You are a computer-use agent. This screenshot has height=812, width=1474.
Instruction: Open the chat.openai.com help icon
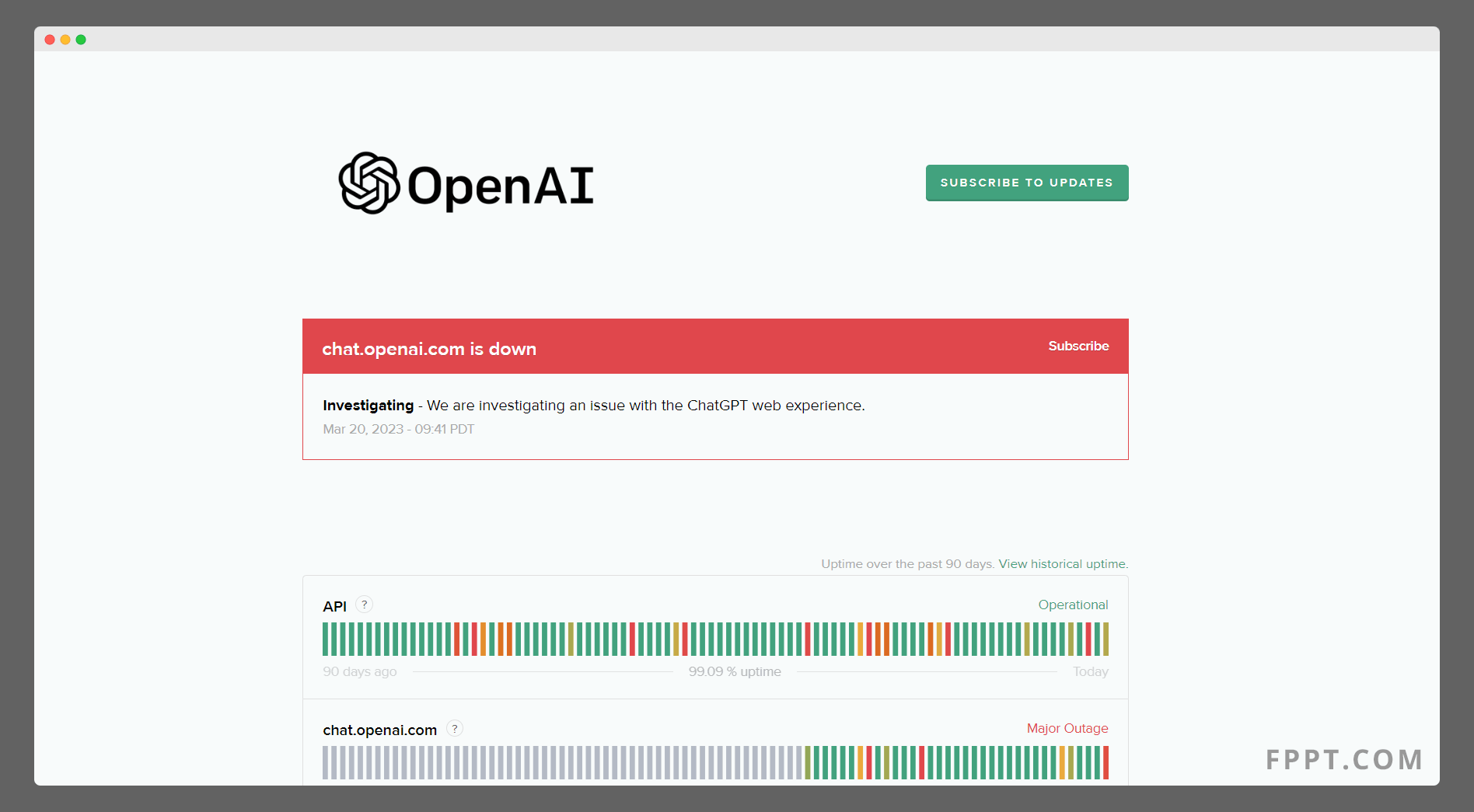454,729
